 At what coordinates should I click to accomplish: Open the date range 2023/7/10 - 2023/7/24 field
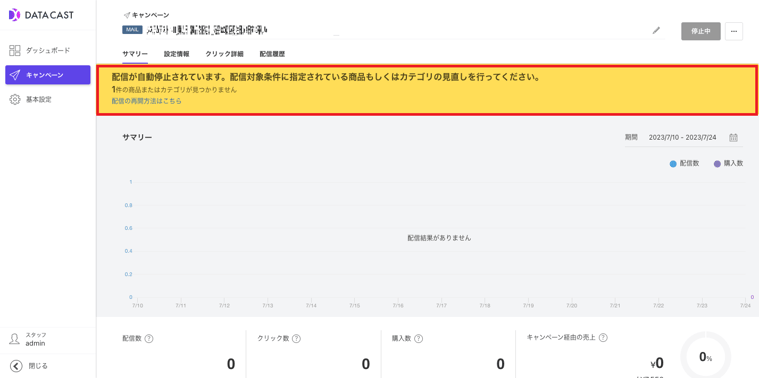tap(683, 137)
